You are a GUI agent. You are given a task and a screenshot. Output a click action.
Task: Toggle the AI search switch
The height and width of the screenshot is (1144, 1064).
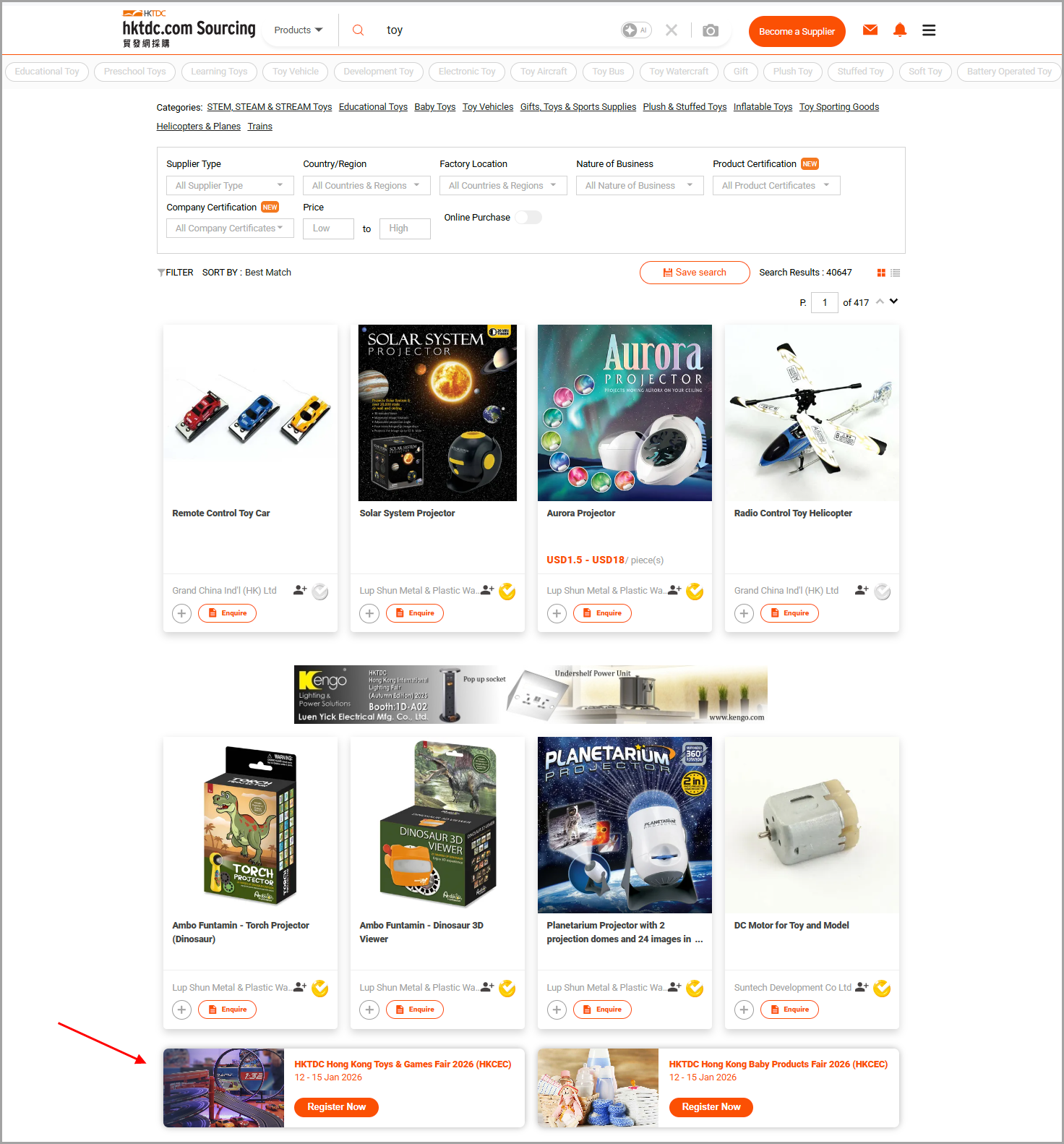pos(636,30)
